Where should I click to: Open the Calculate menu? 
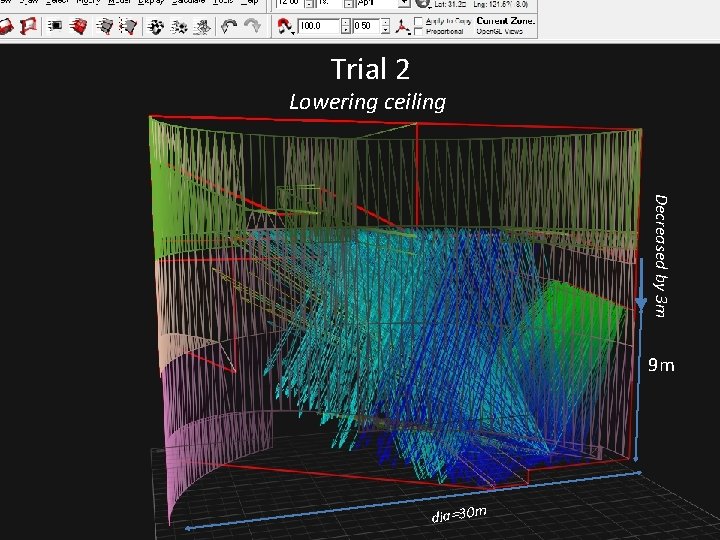188,2
